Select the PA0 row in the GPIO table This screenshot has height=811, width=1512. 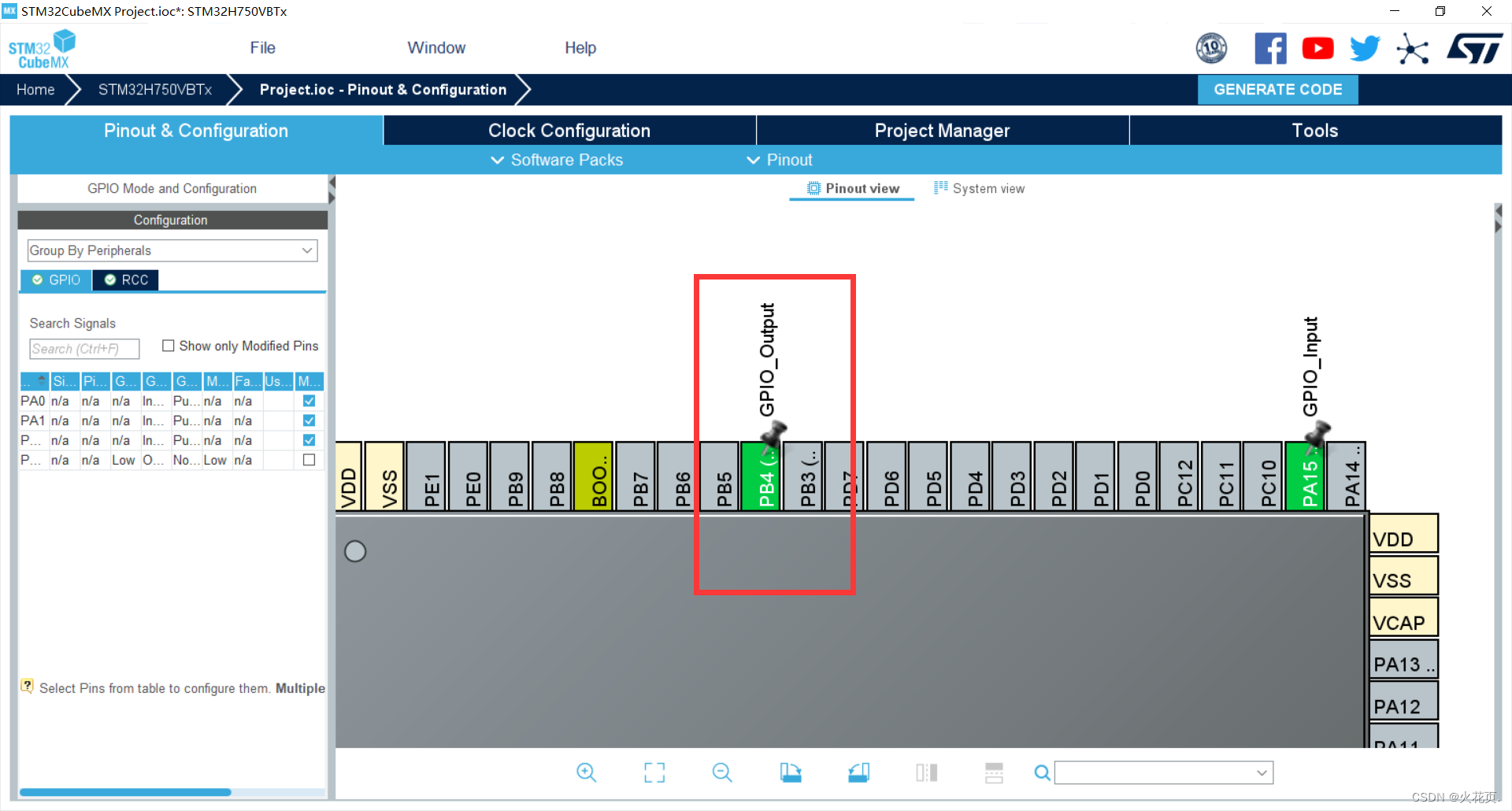(172, 401)
